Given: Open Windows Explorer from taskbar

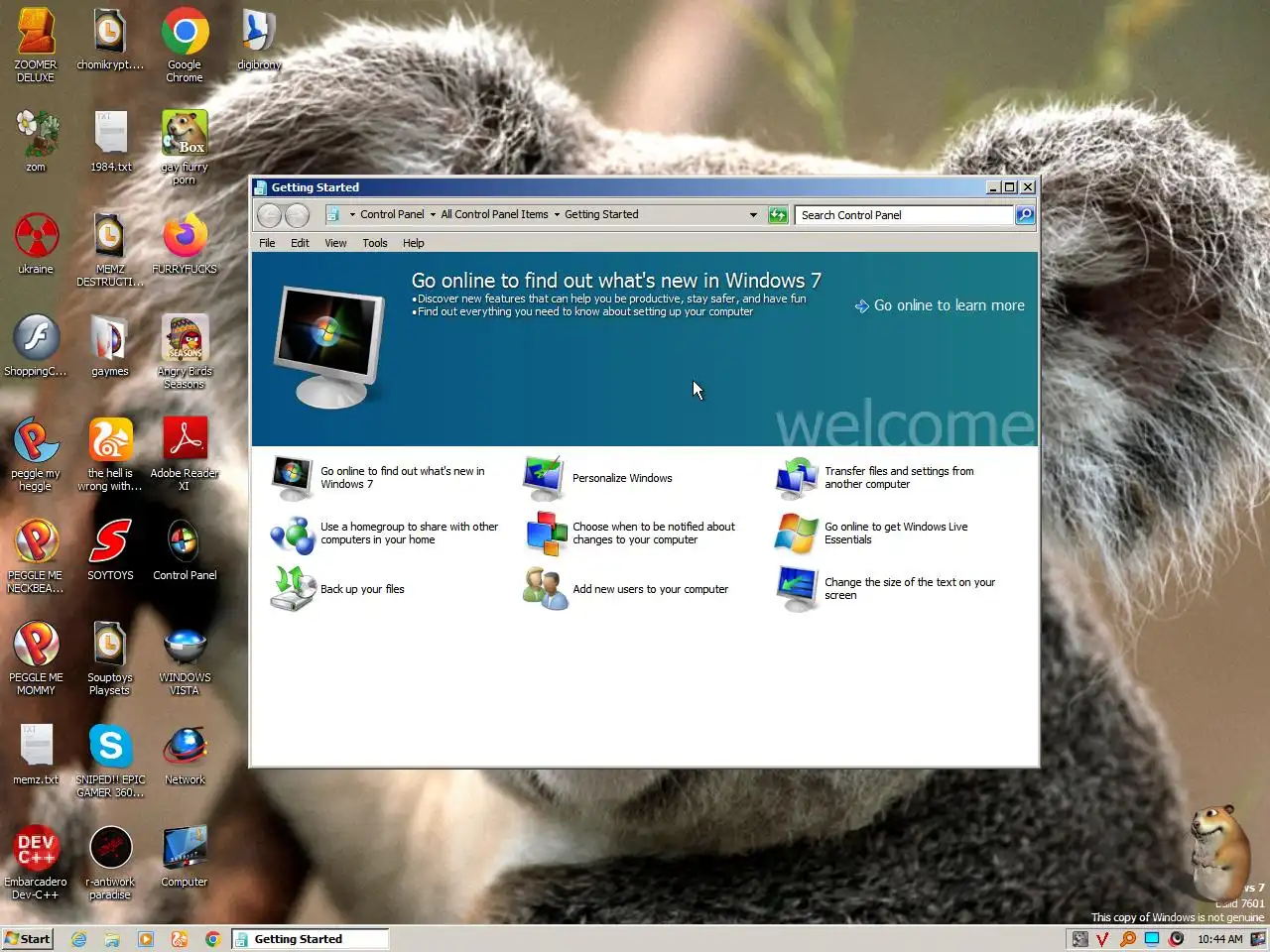Looking at the screenshot, I should click(112, 939).
